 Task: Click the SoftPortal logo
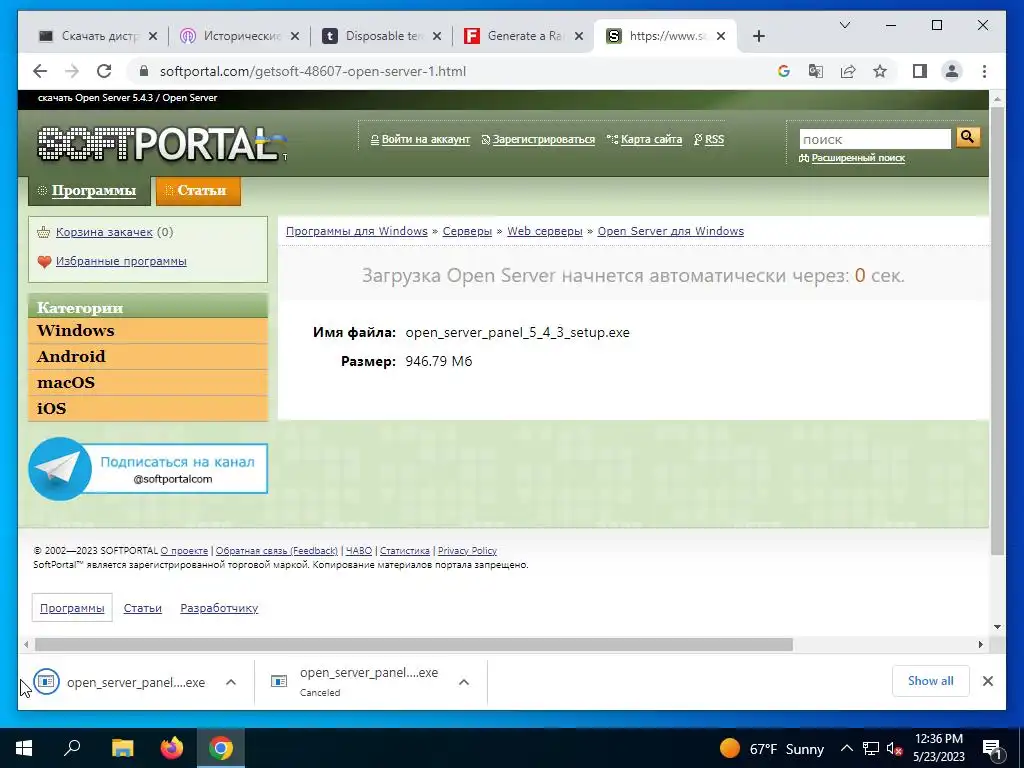tap(162, 144)
